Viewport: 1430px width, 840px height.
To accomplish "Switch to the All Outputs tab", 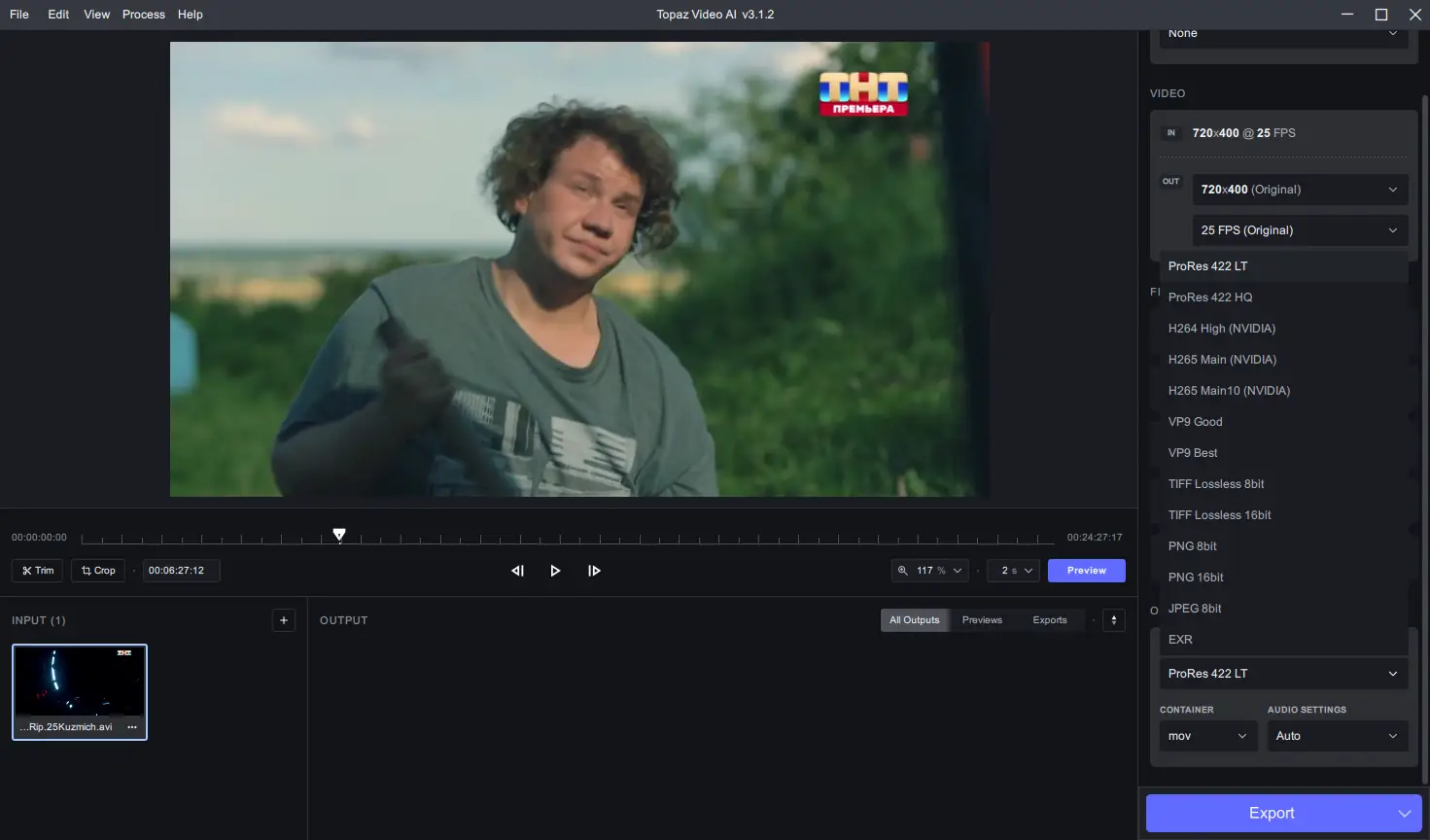I will click(x=915, y=620).
